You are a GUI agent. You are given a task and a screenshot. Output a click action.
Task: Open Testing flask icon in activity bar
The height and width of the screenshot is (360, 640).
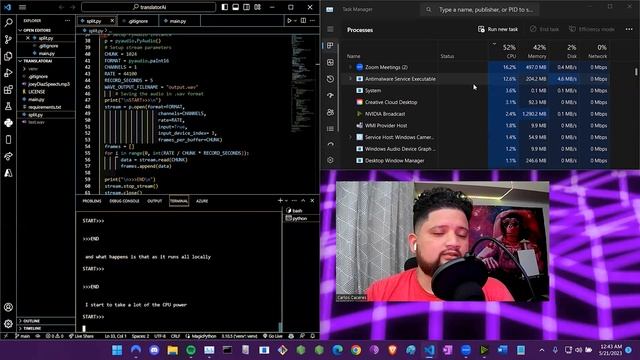coord(8,107)
